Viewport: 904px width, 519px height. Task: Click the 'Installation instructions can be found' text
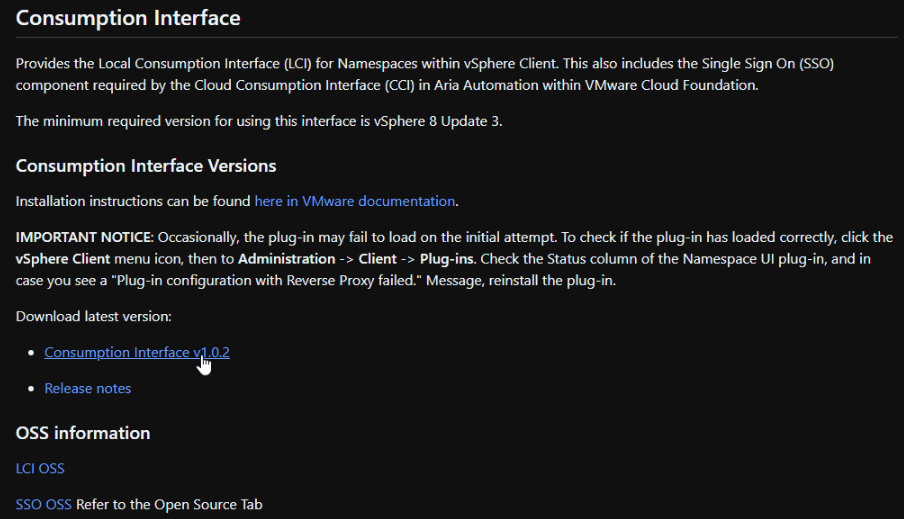click(x=133, y=201)
